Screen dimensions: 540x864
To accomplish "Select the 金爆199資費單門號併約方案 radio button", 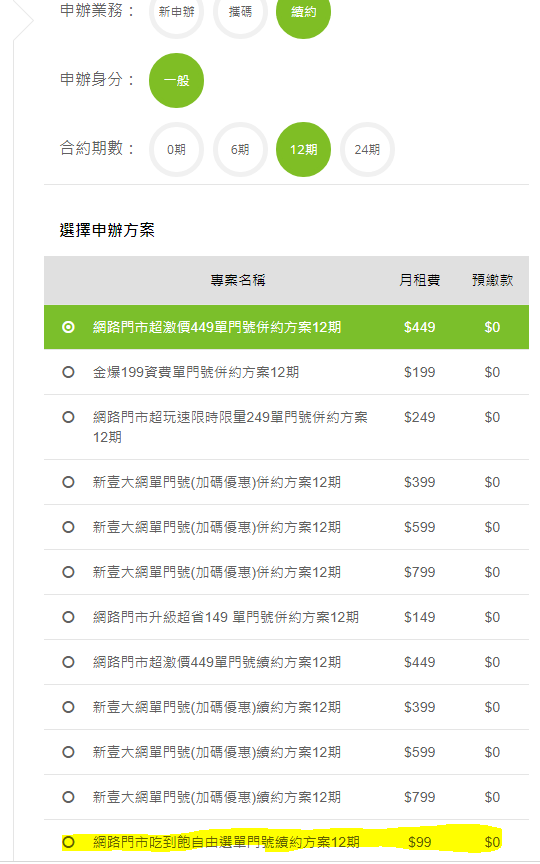I will [68, 372].
